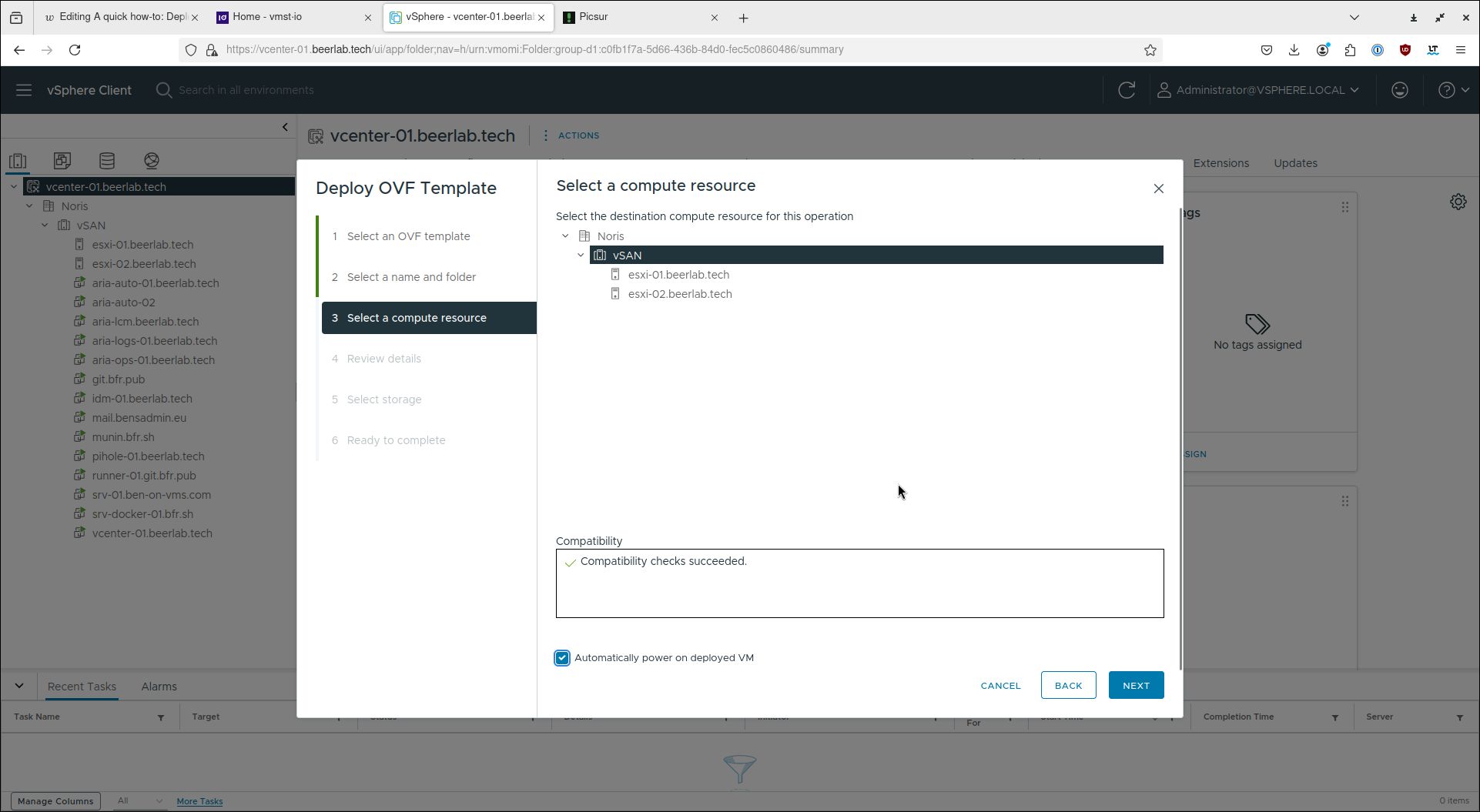Collapse the vSAN cluster in the wizard tree
The width and height of the screenshot is (1480, 812).
[581, 256]
